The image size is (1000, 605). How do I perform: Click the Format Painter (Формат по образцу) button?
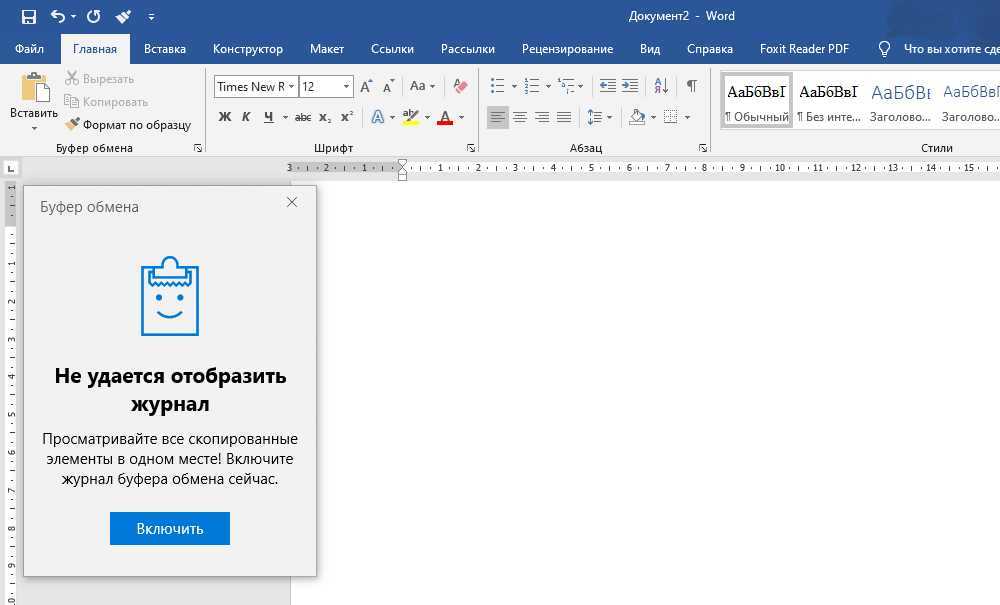[128, 125]
